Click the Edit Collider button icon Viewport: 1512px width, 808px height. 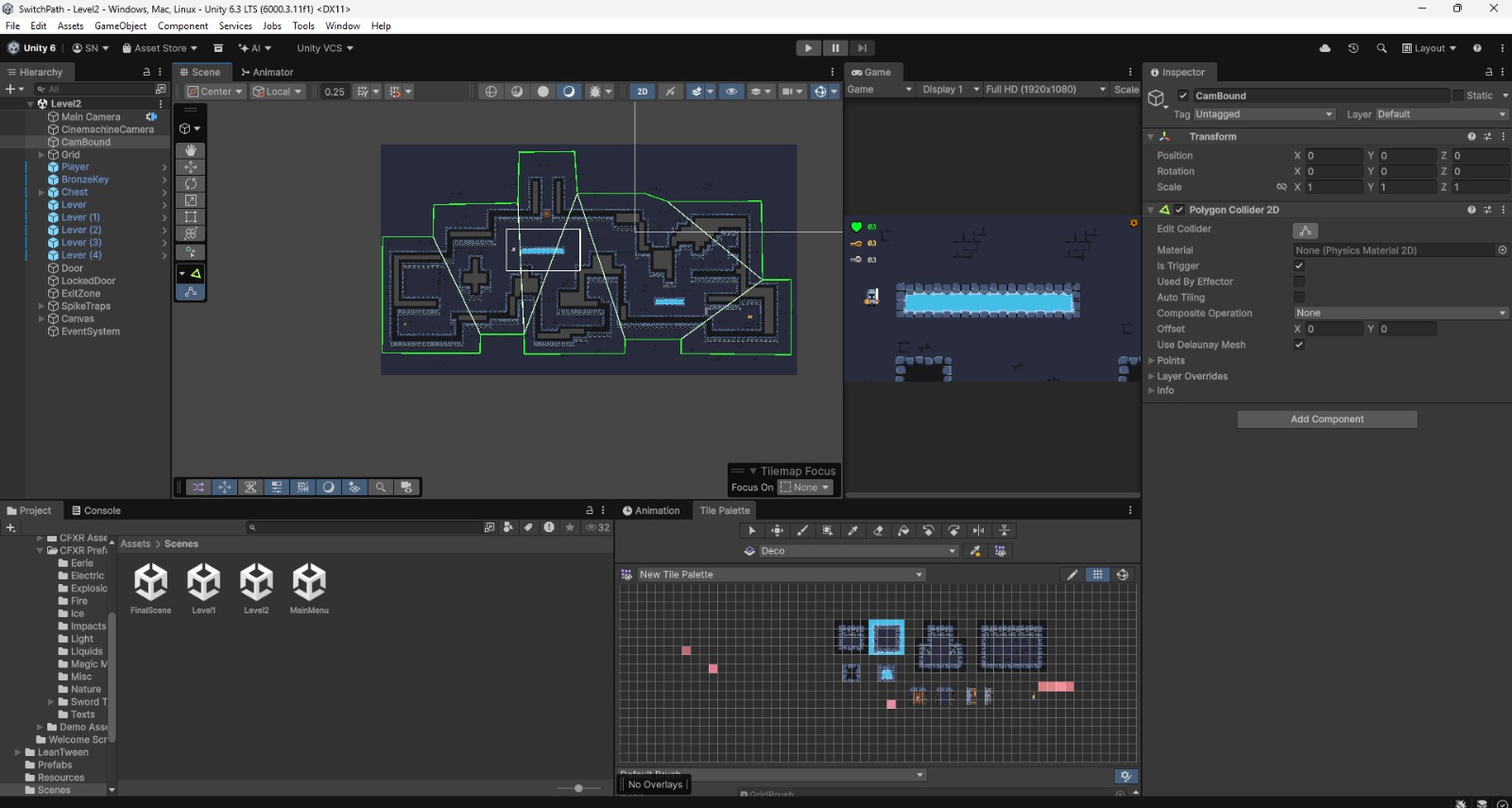(1305, 231)
